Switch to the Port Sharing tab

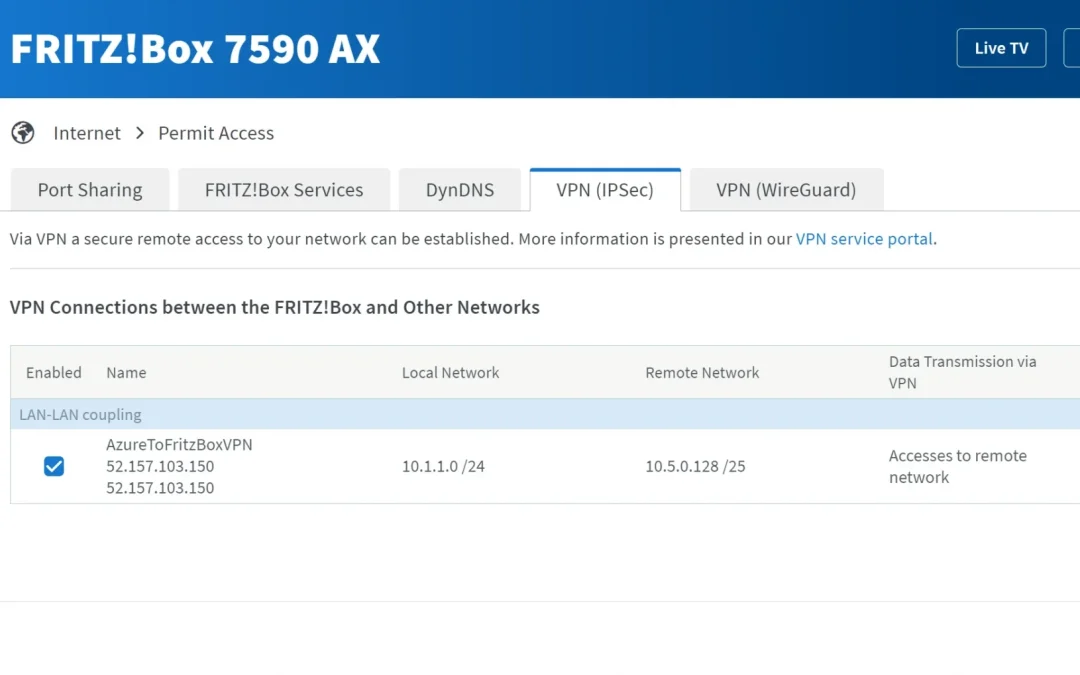click(90, 190)
